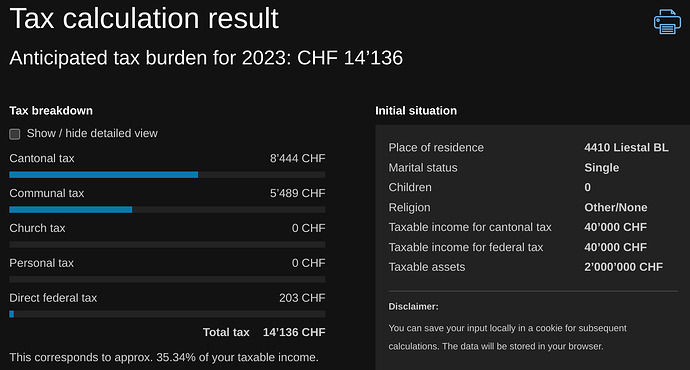Toggle the Show / hide detailed view checkbox
Image resolution: width=690 pixels, height=370 pixels.
pos(15,134)
